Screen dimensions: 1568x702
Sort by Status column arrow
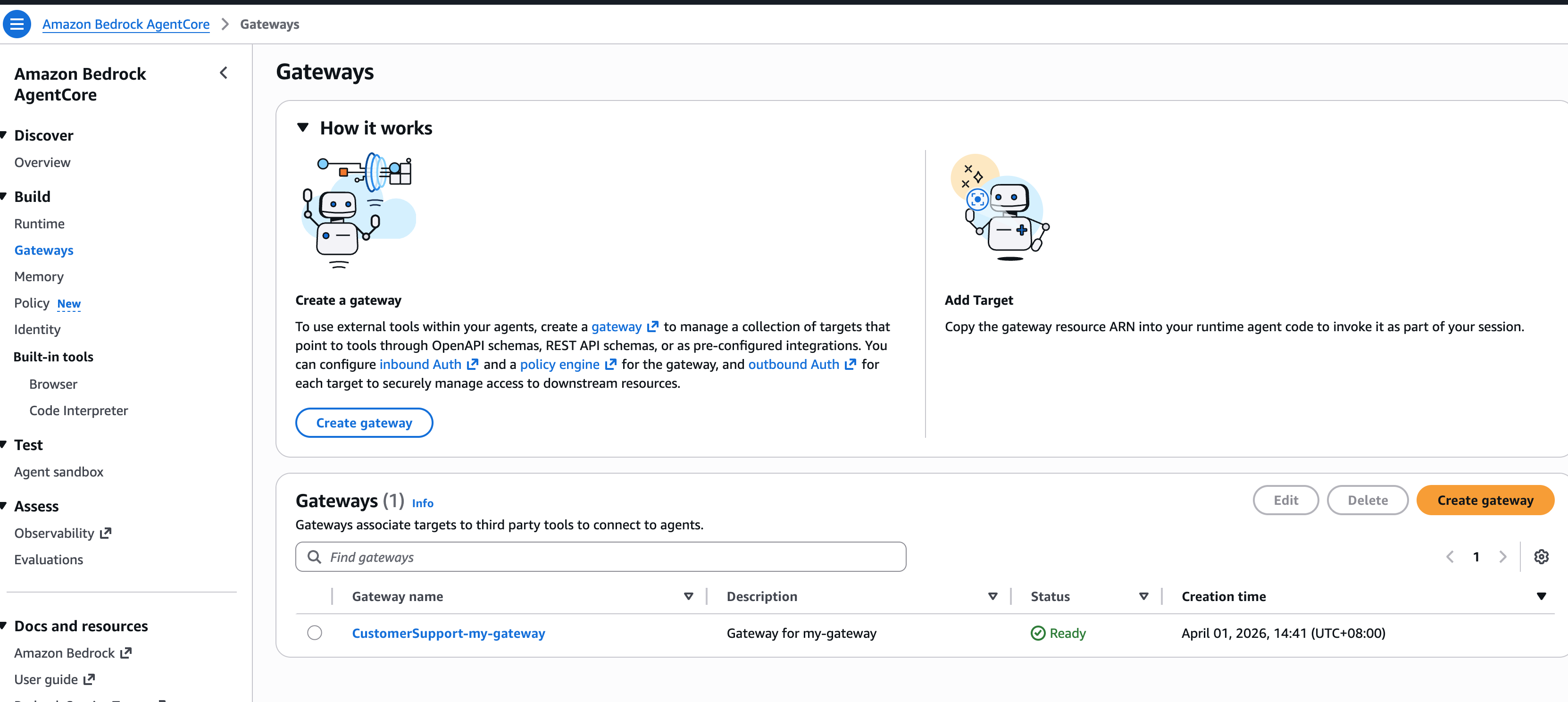(1143, 597)
